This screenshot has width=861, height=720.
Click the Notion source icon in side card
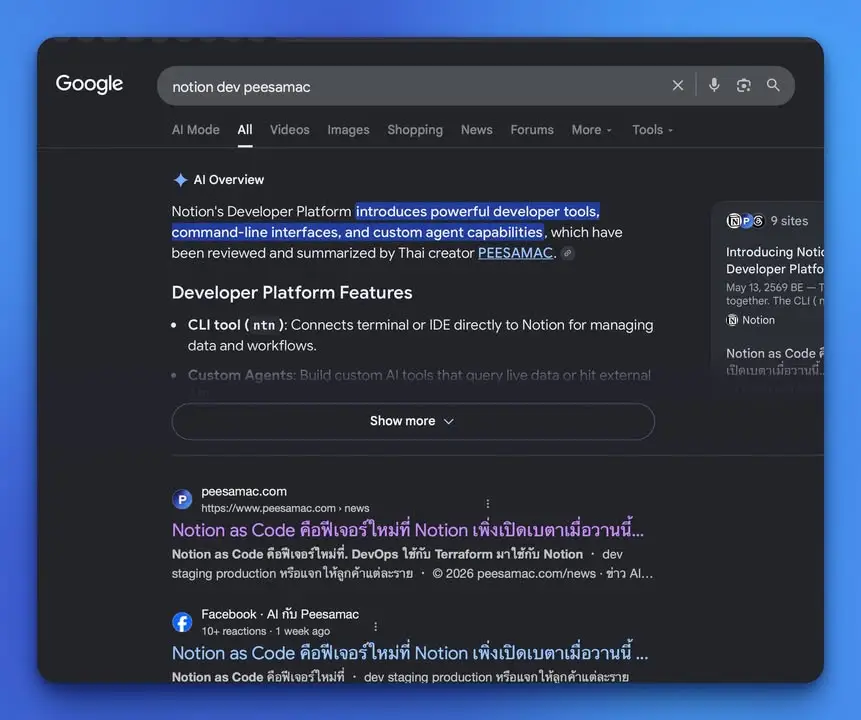pyautogui.click(x=732, y=320)
